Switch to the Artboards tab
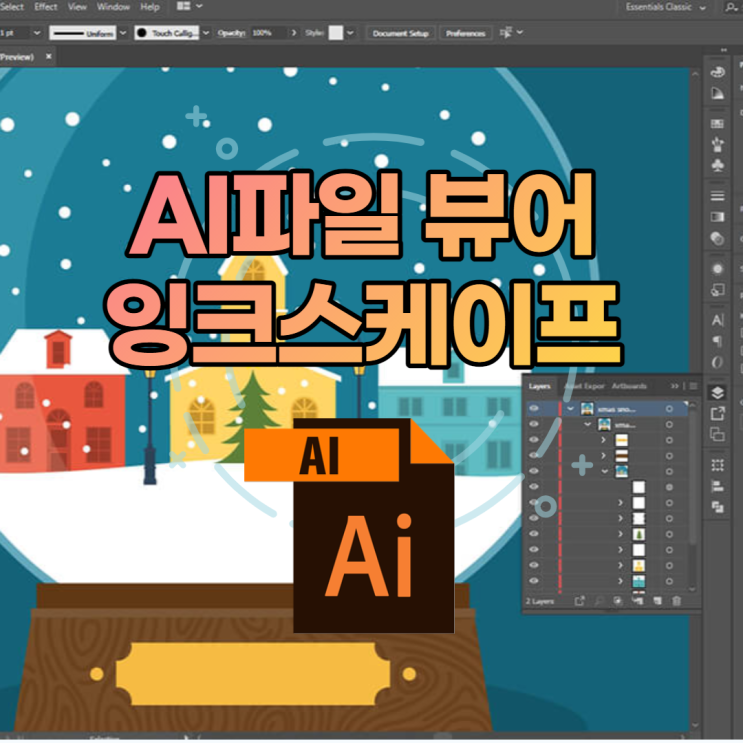 coord(629,386)
